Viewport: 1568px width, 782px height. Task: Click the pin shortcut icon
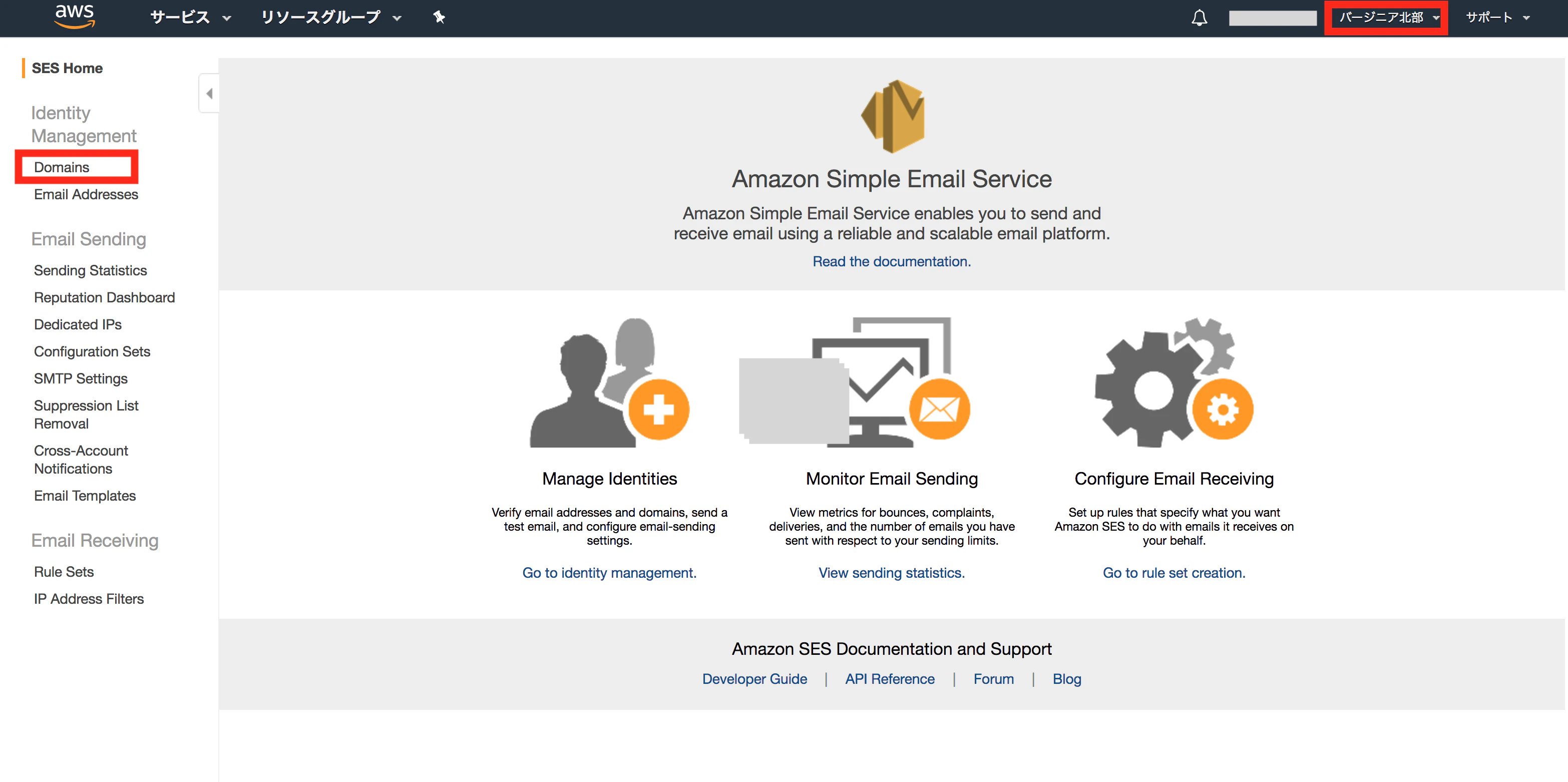coord(439,17)
